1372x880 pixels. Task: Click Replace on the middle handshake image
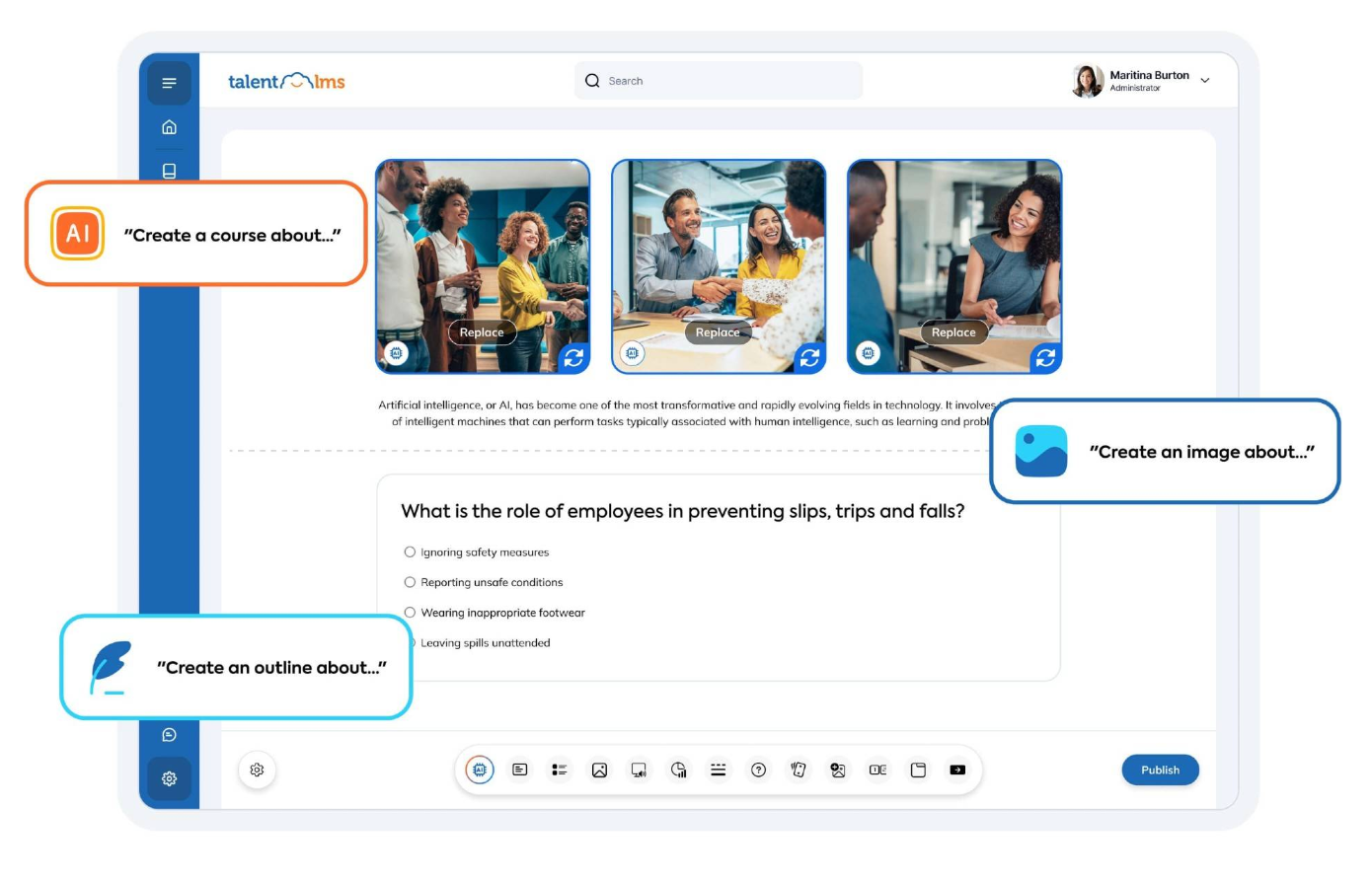(x=718, y=332)
